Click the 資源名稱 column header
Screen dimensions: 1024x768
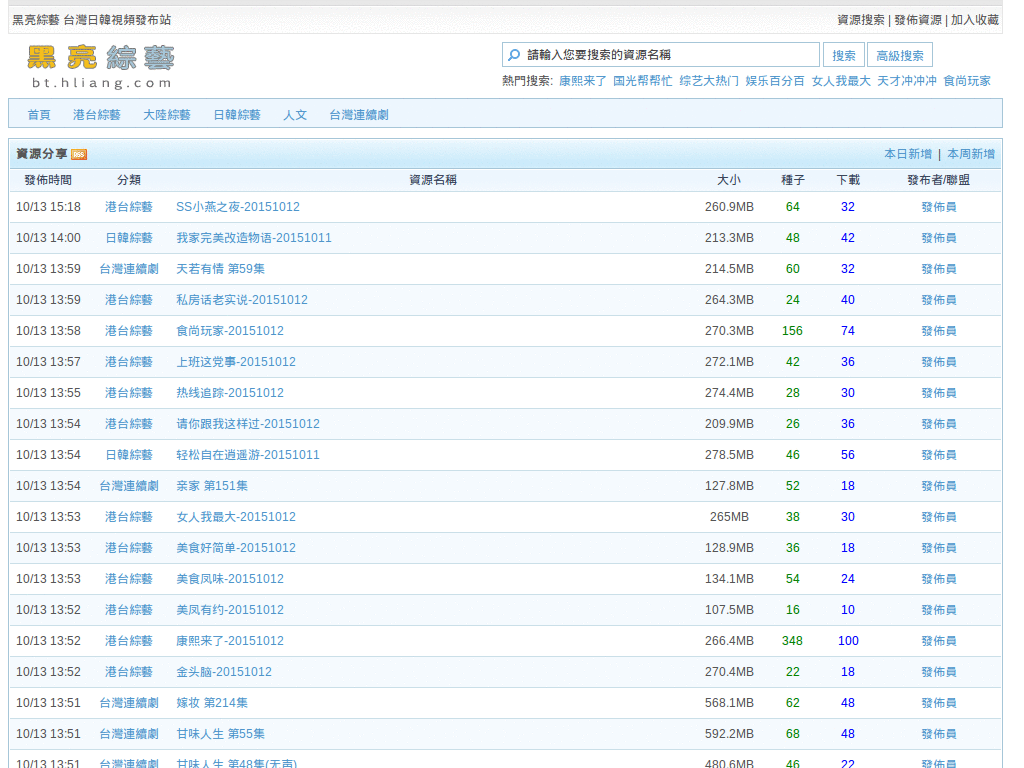pyautogui.click(x=432, y=180)
